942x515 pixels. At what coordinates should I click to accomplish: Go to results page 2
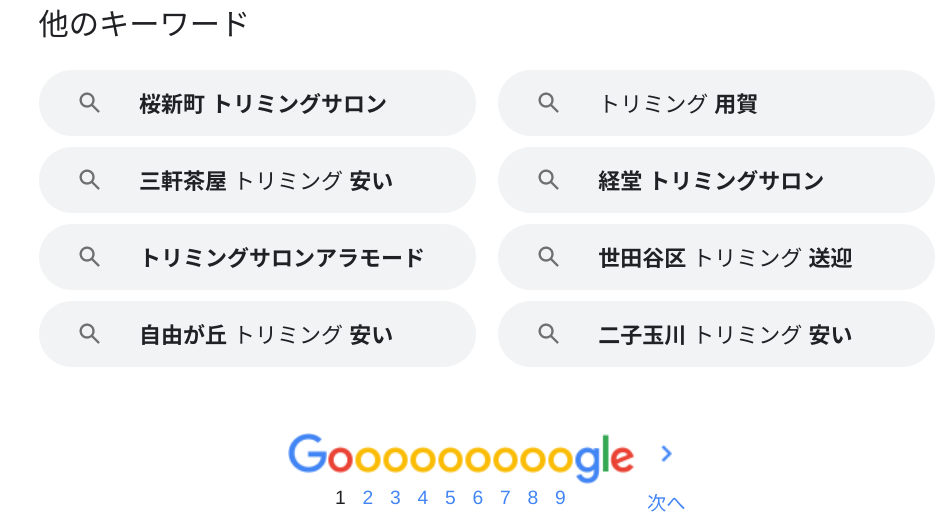(x=368, y=498)
